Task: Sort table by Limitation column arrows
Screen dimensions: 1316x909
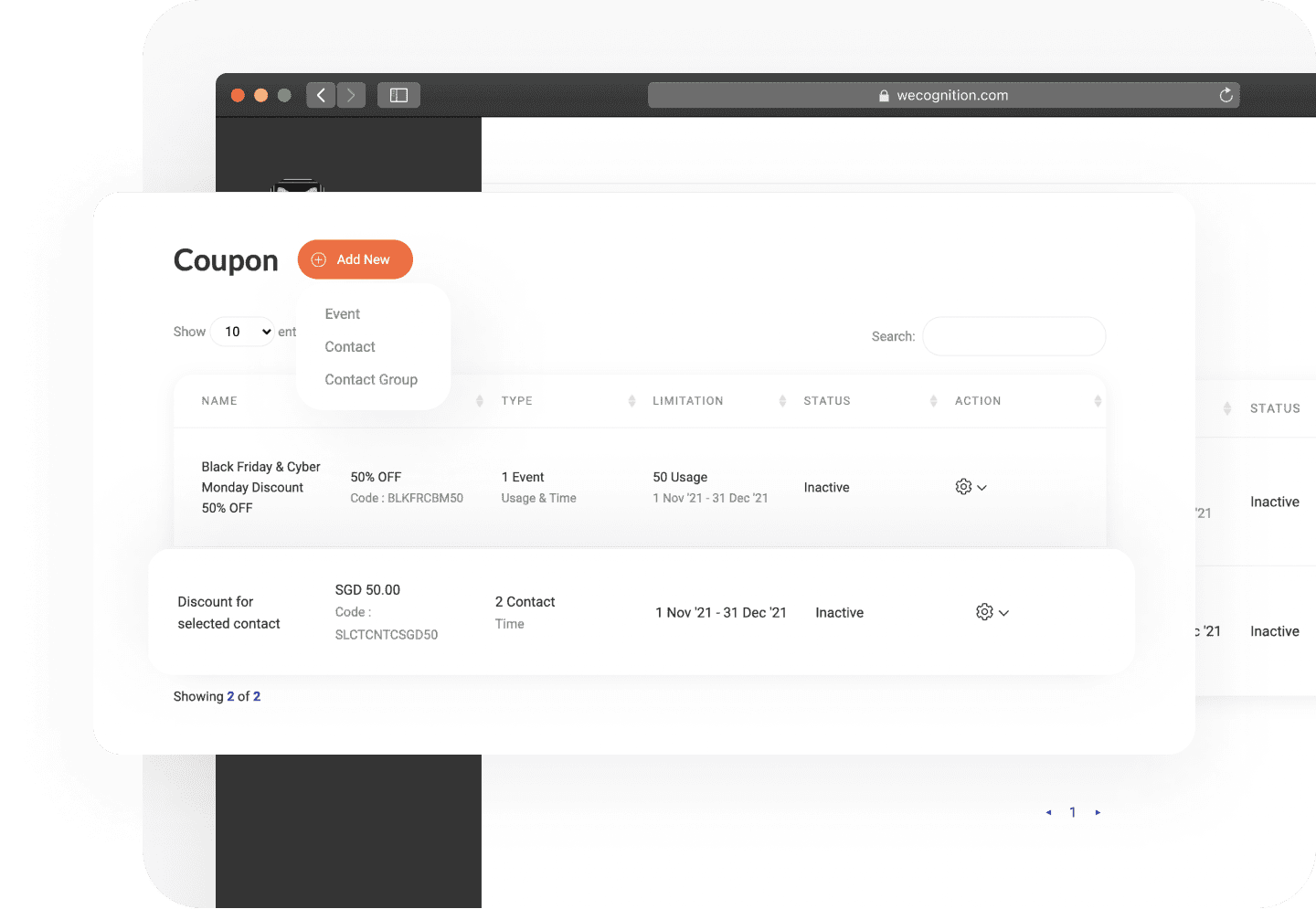Action: [782, 401]
